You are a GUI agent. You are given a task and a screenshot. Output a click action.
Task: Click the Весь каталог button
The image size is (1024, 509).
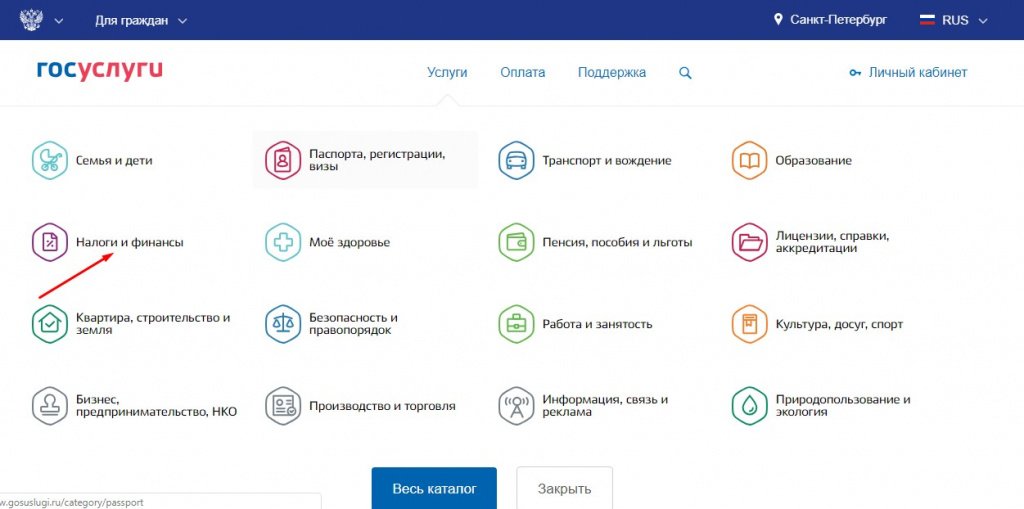[434, 488]
